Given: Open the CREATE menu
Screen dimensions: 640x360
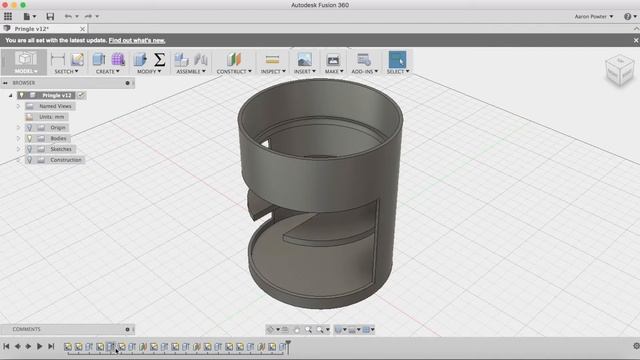Looking at the screenshot, I should point(108,71).
